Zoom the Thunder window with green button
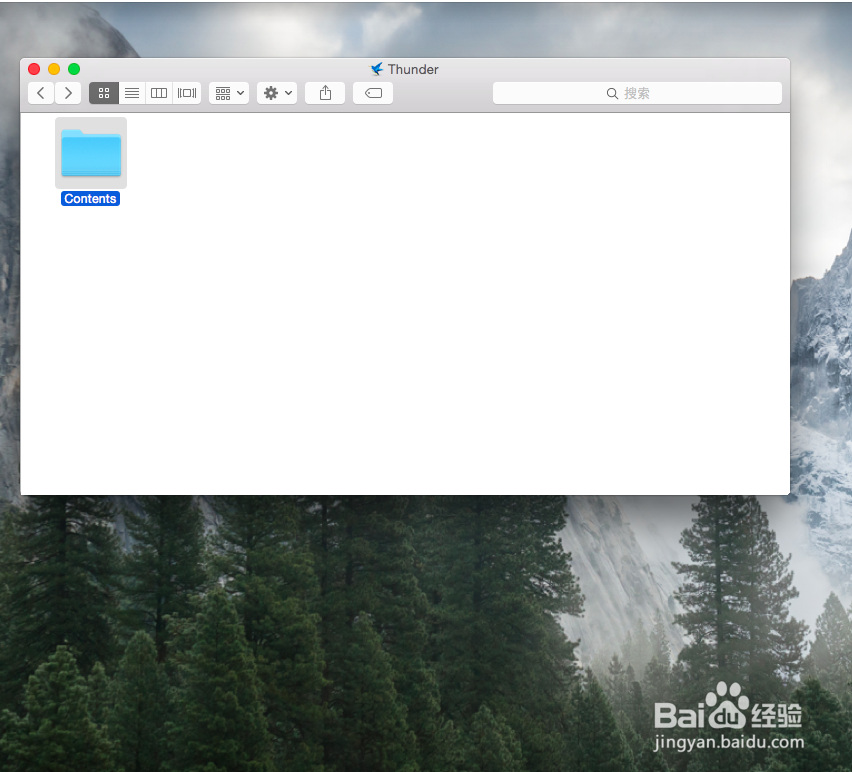The width and height of the screenshot is (852, 772). (74, 69)
